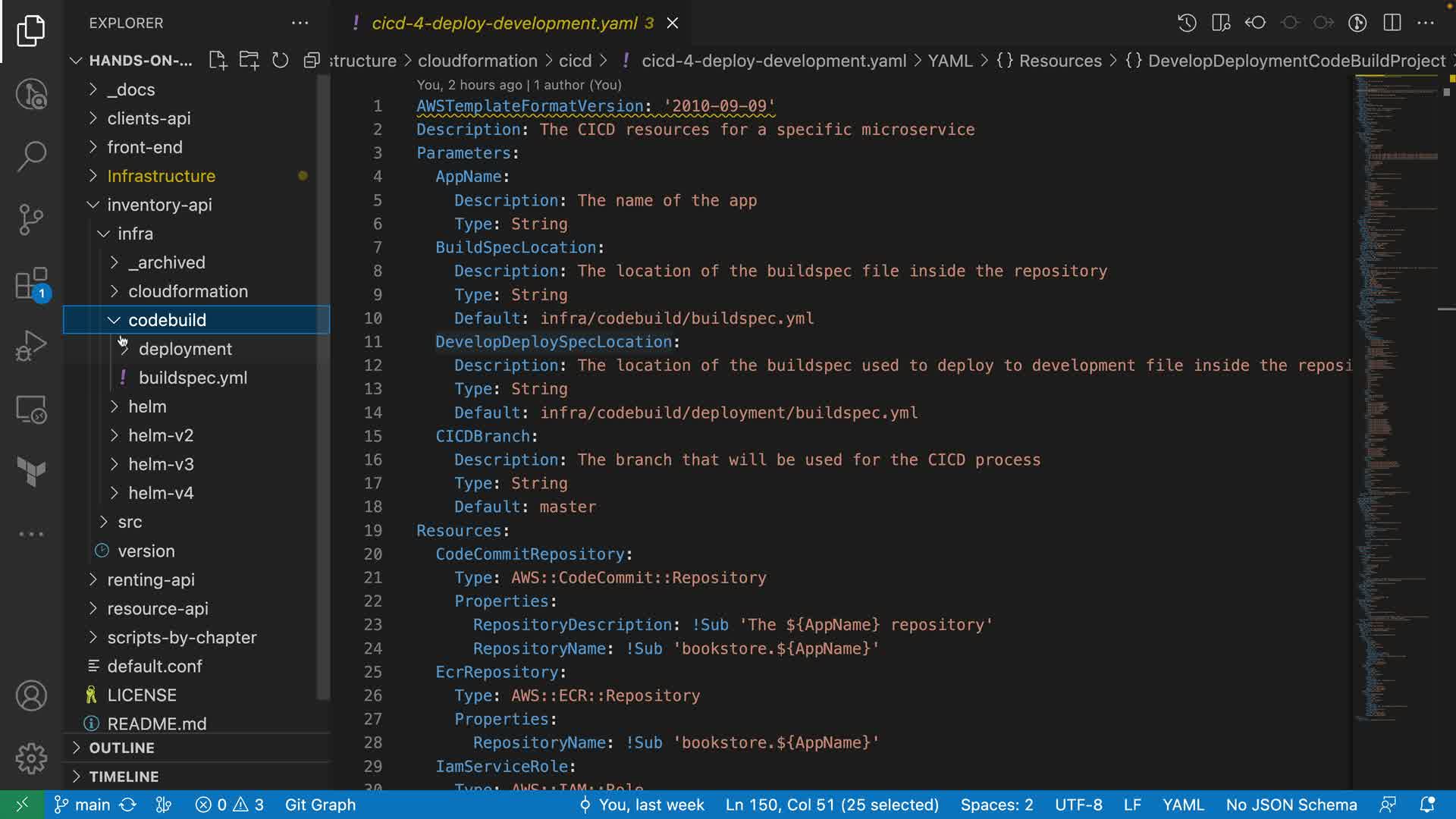Collapse the inventory-api folder
The image size is (1456, 819).
159,205
